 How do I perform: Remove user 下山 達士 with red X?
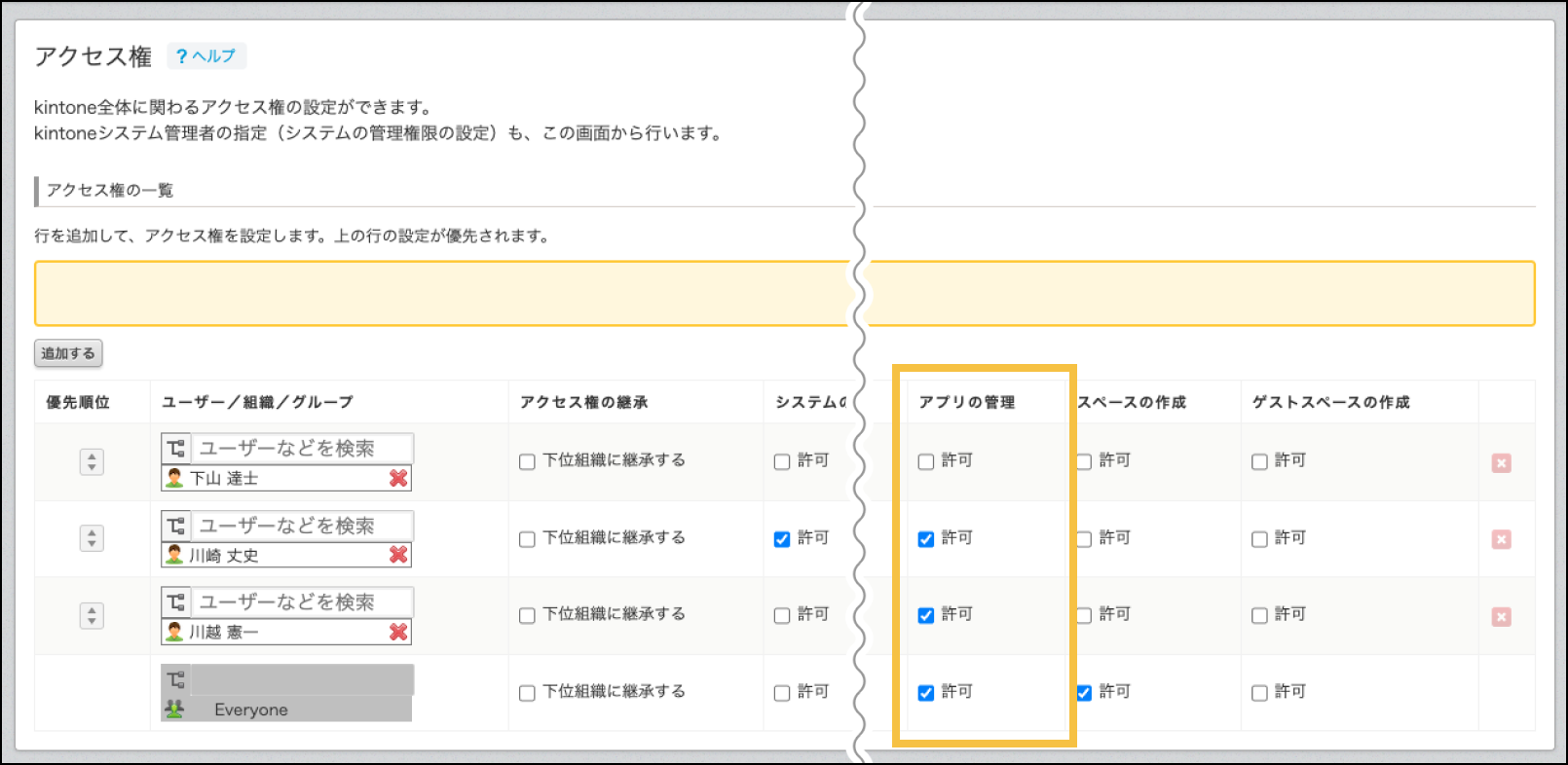coord(398,478)
